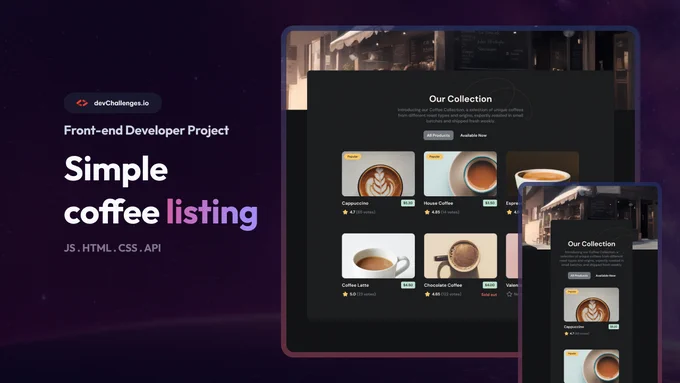The image size is (680, 383).
Task: Click Our Collection heading in mobile mockup
Action: (592, 244)
